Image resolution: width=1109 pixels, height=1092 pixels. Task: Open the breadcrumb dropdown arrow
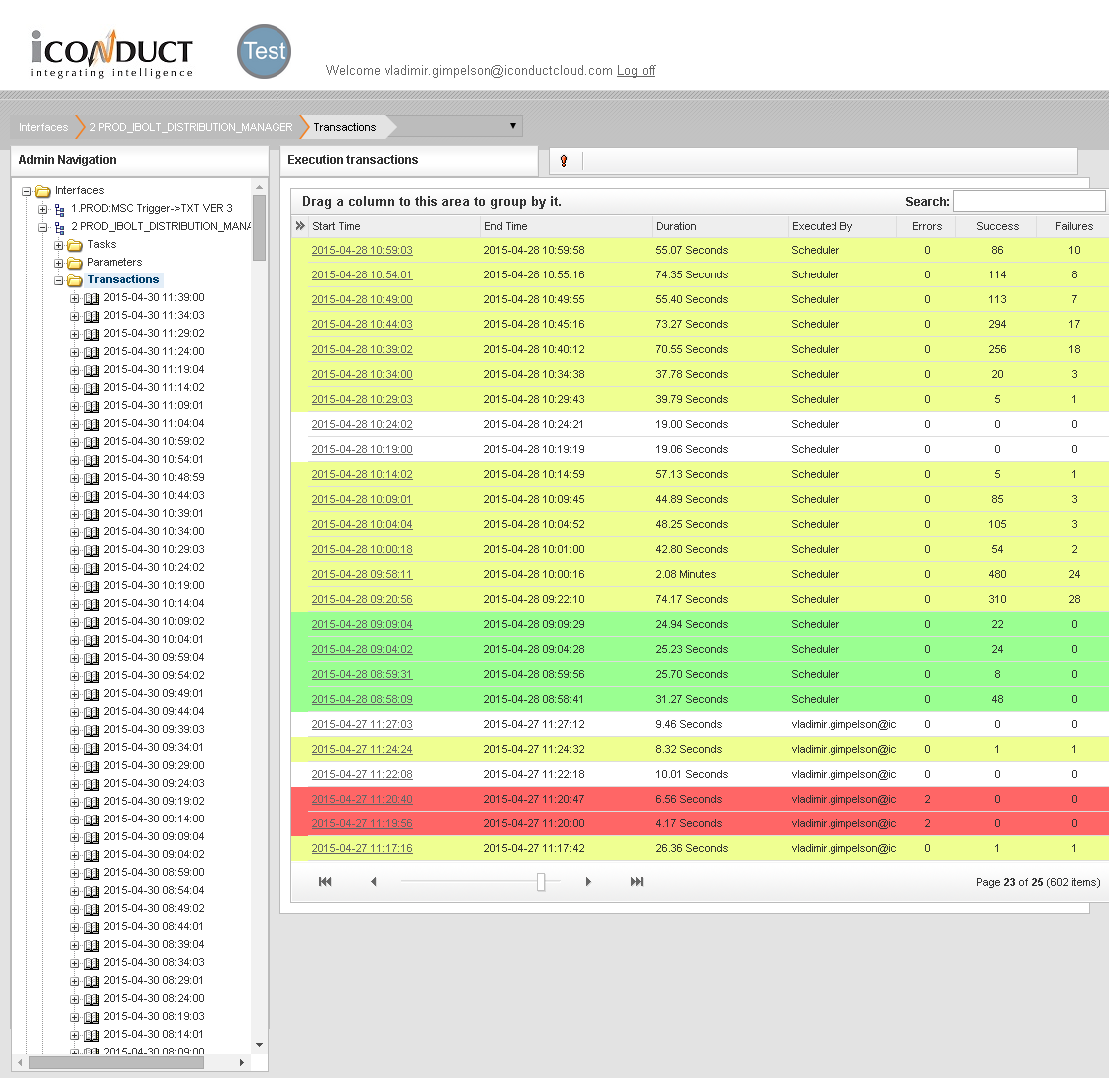coord(513,126)
